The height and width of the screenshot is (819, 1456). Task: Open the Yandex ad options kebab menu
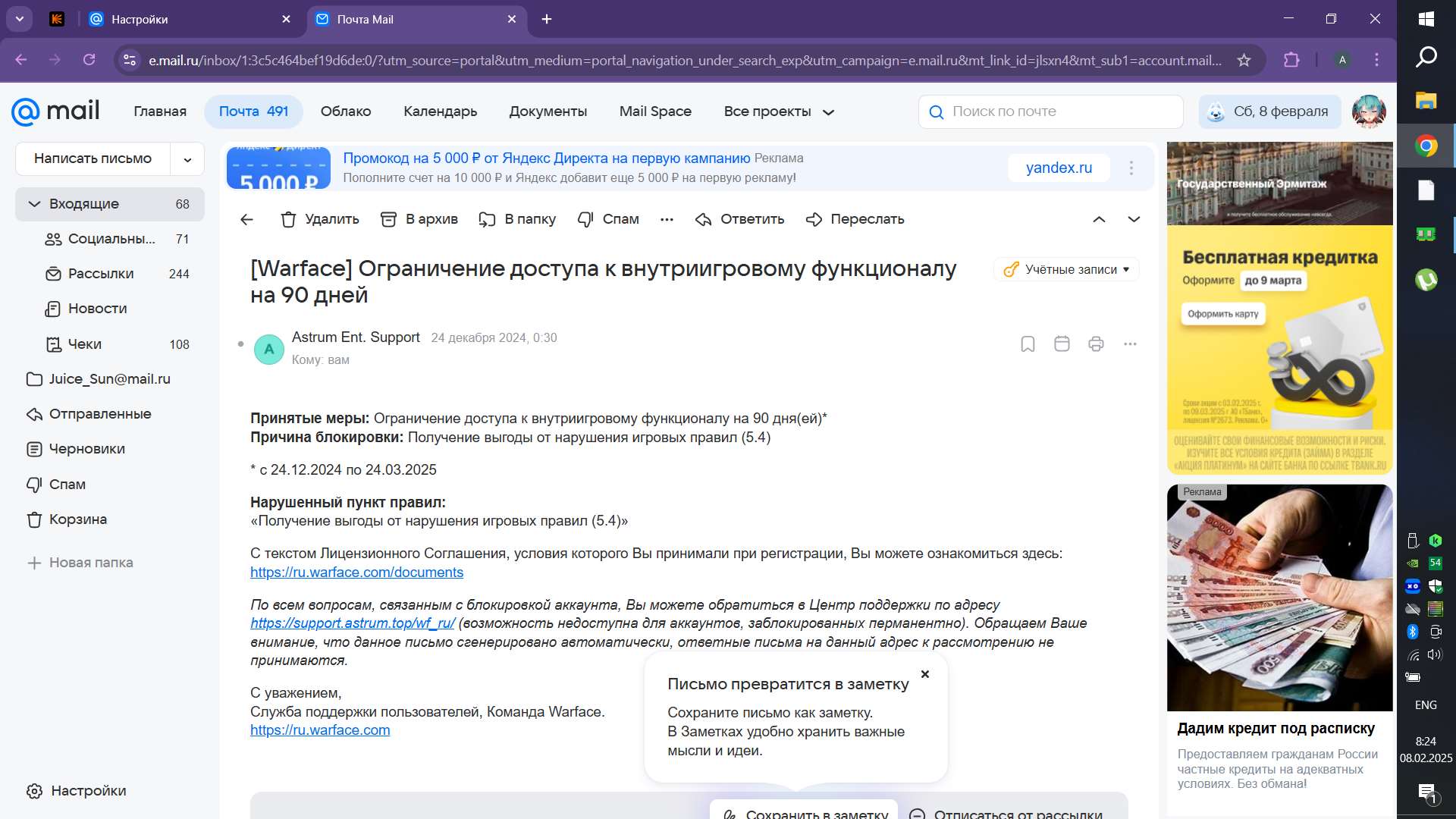click(x=1131, y=168)
